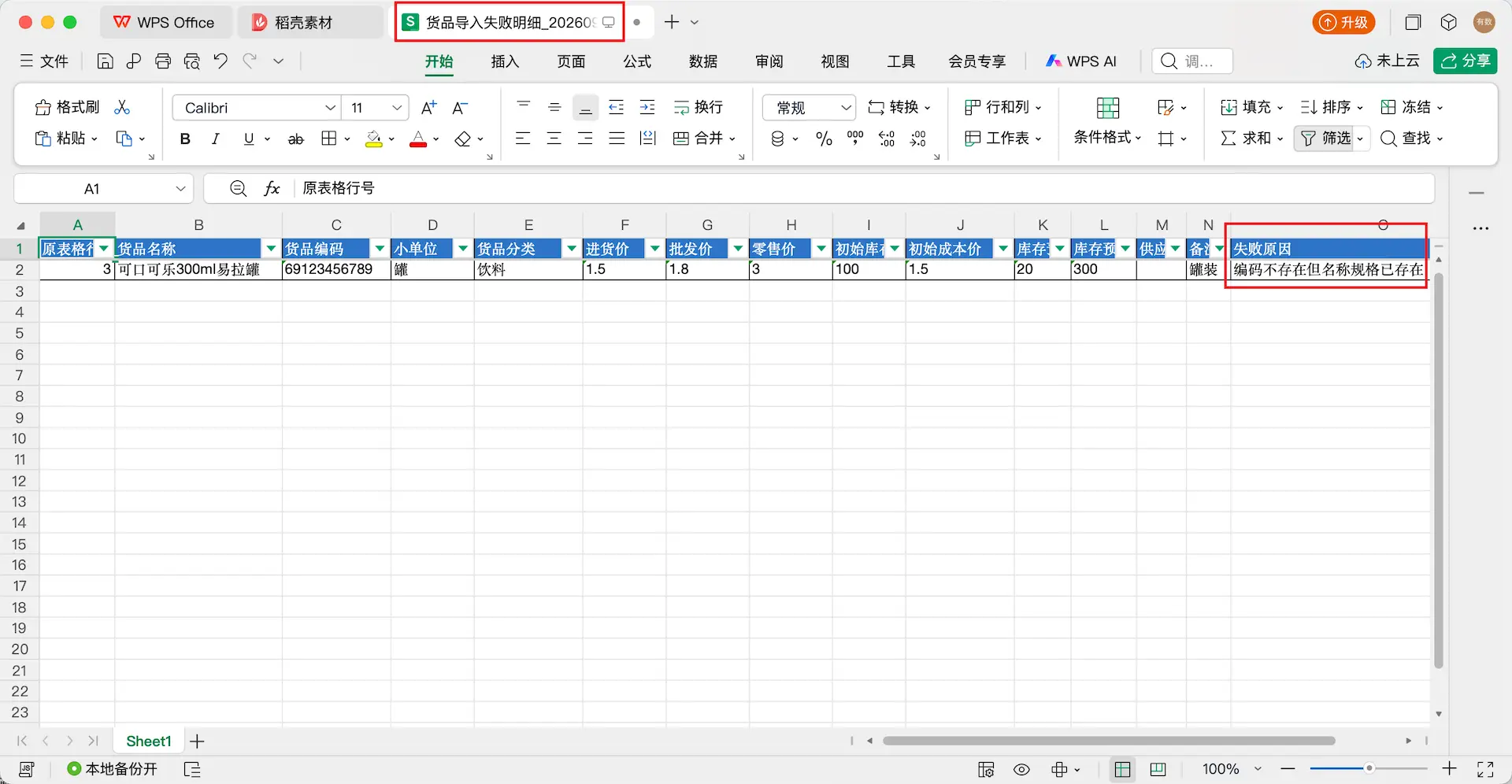Align text to bottom of cell

(585, 107)
